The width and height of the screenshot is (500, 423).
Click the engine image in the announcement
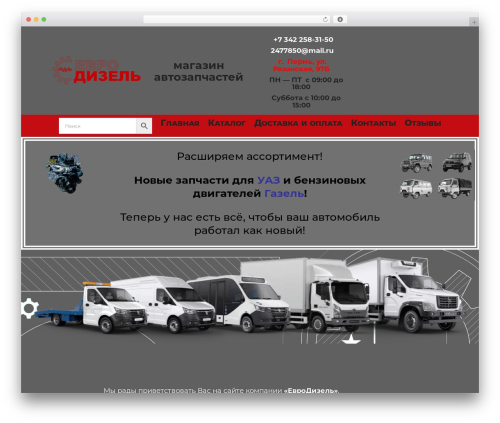(x=64, y=173)
